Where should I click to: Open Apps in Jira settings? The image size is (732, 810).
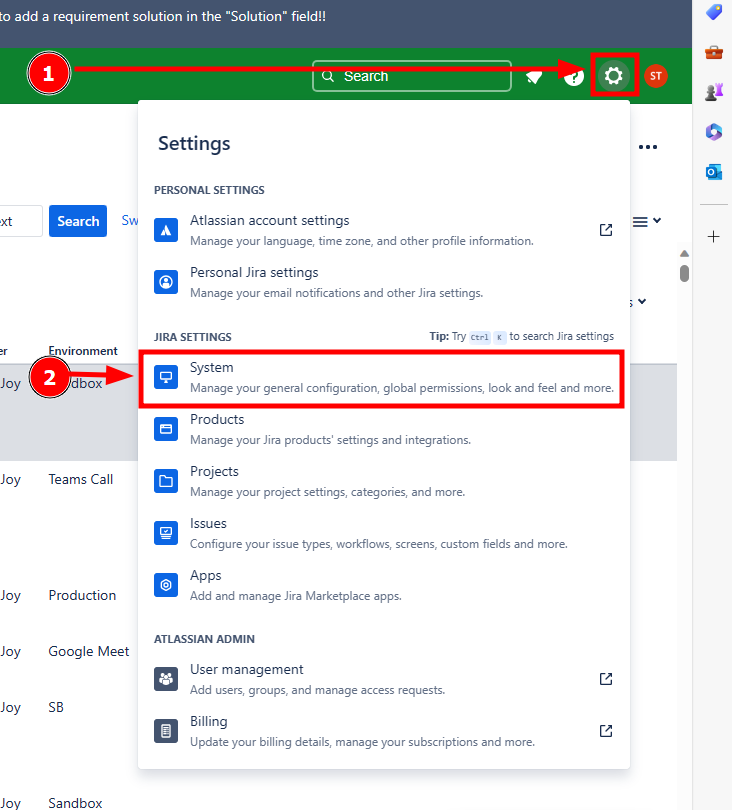(x=383, y=586)
